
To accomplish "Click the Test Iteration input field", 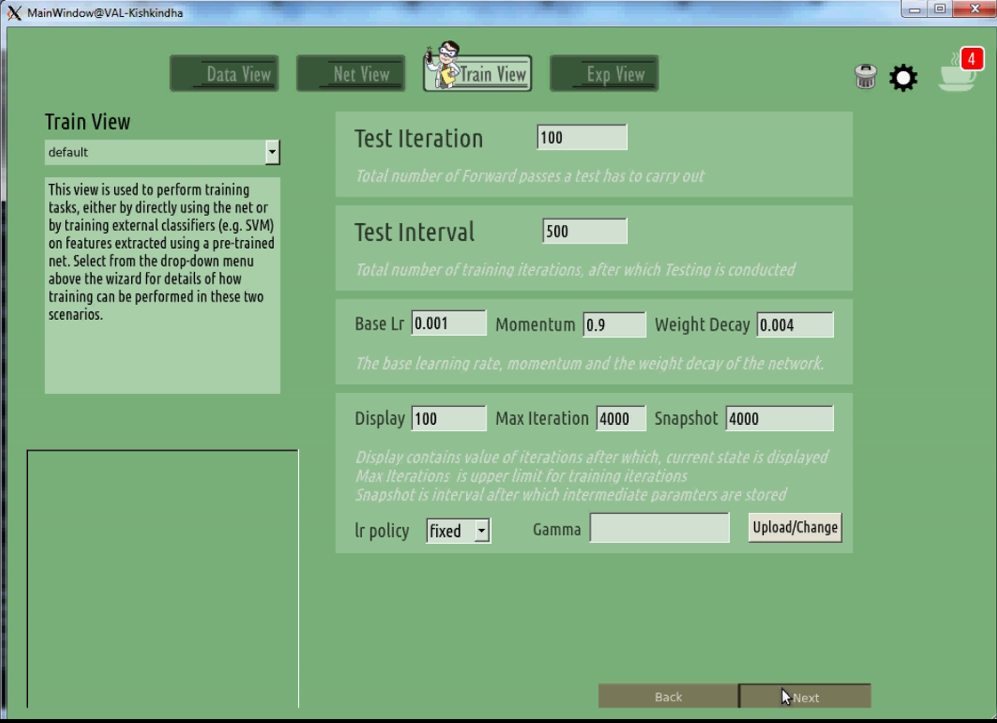I will 582,137.
